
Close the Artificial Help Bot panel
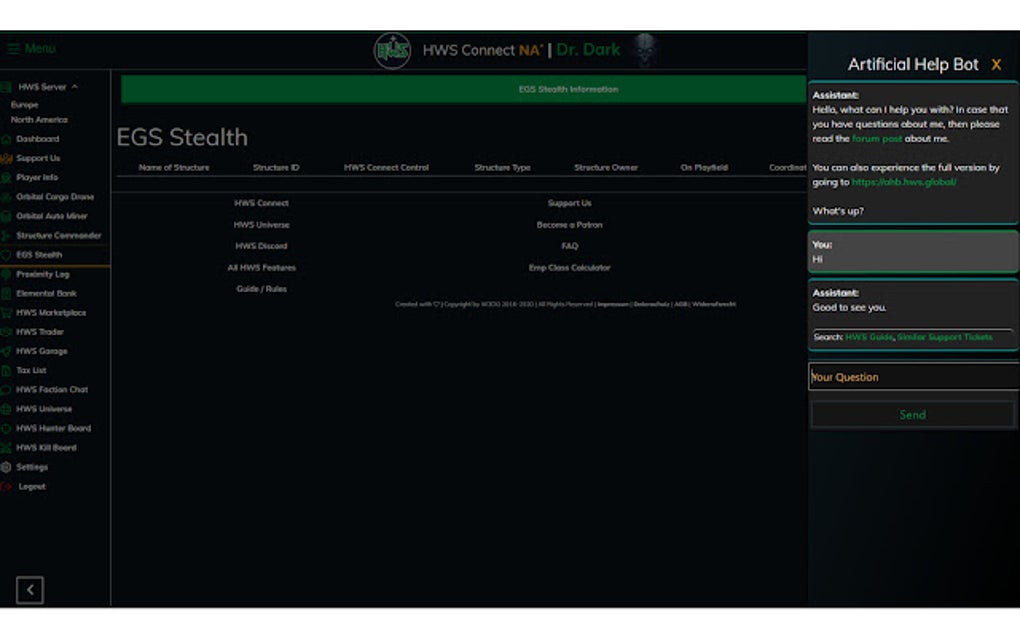(996, 63)
